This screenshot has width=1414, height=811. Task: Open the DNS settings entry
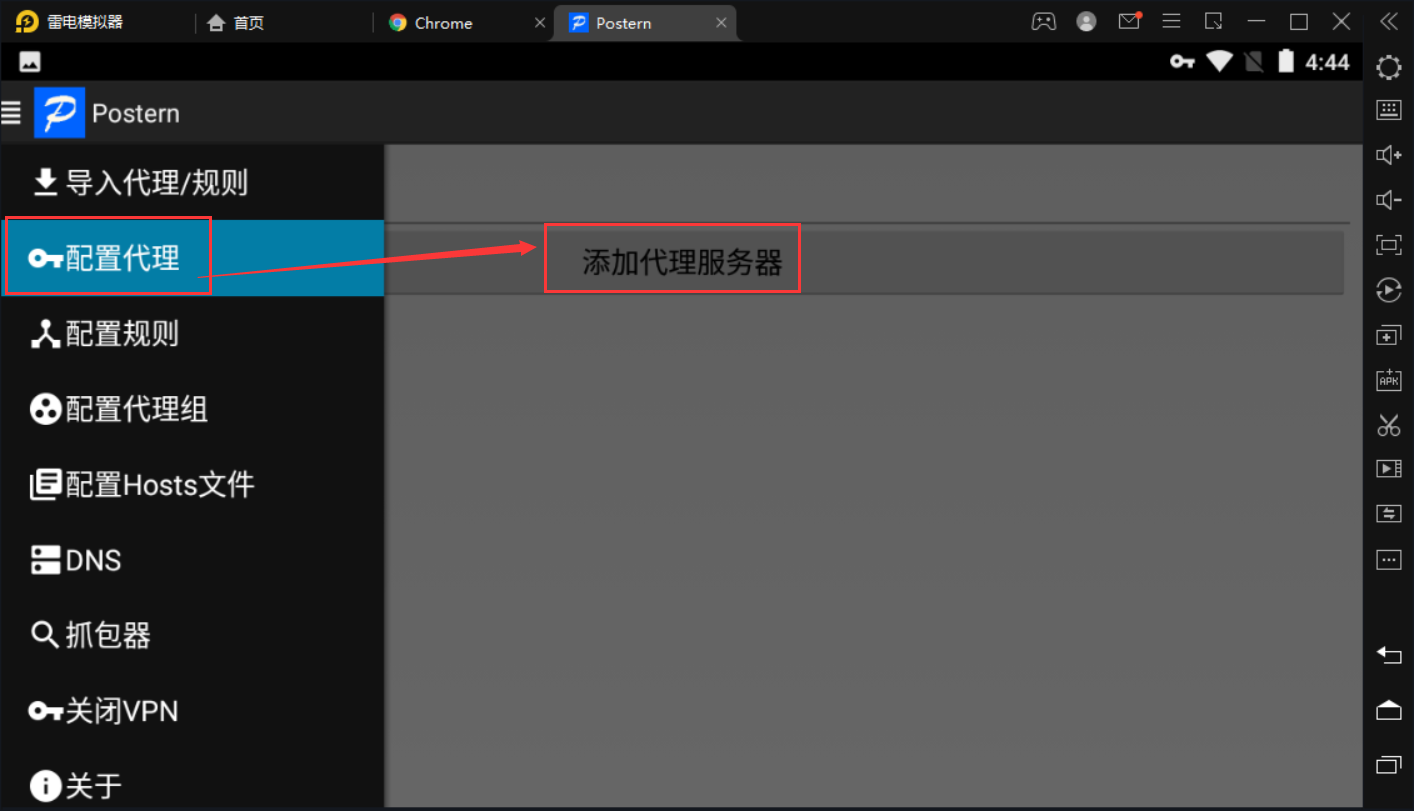tap(192, 560)
